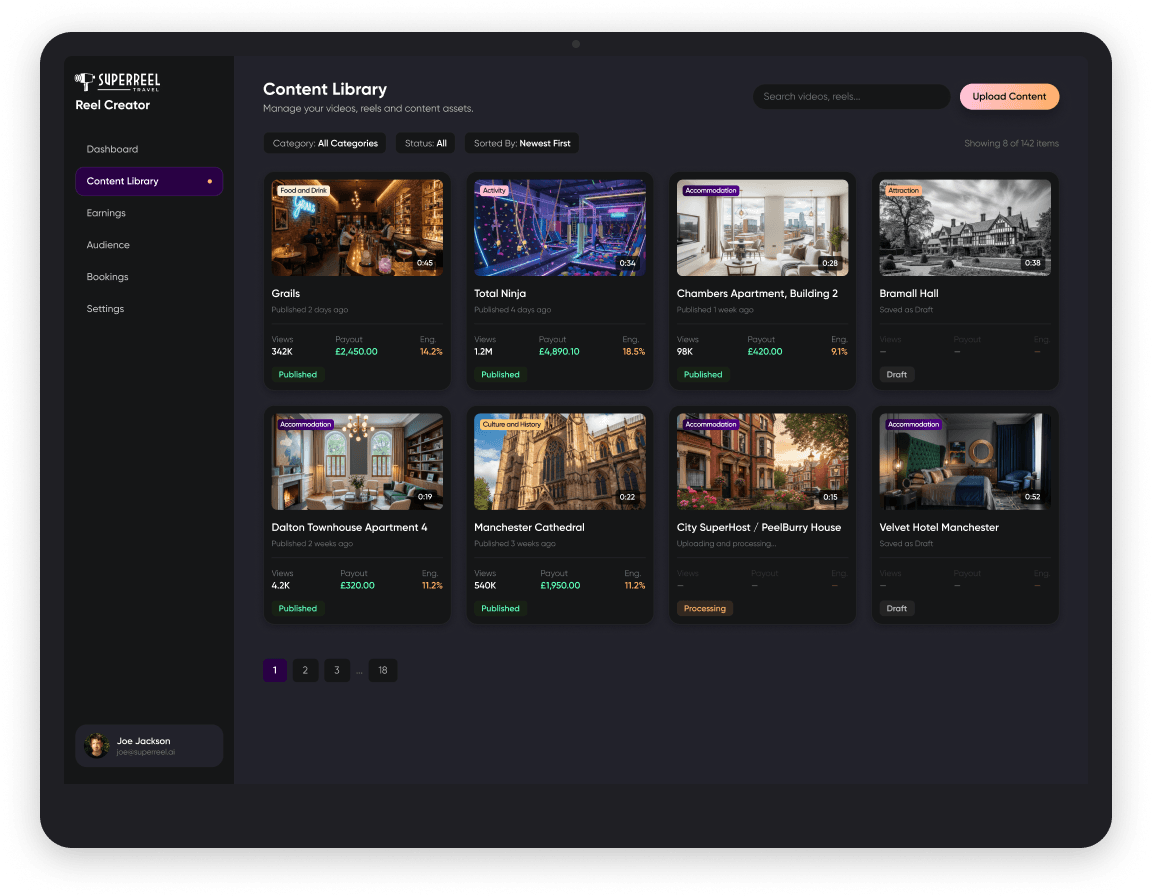Open the Chambers Apartment thumbnail
The image size is (1152, 896).
[763, 228]
